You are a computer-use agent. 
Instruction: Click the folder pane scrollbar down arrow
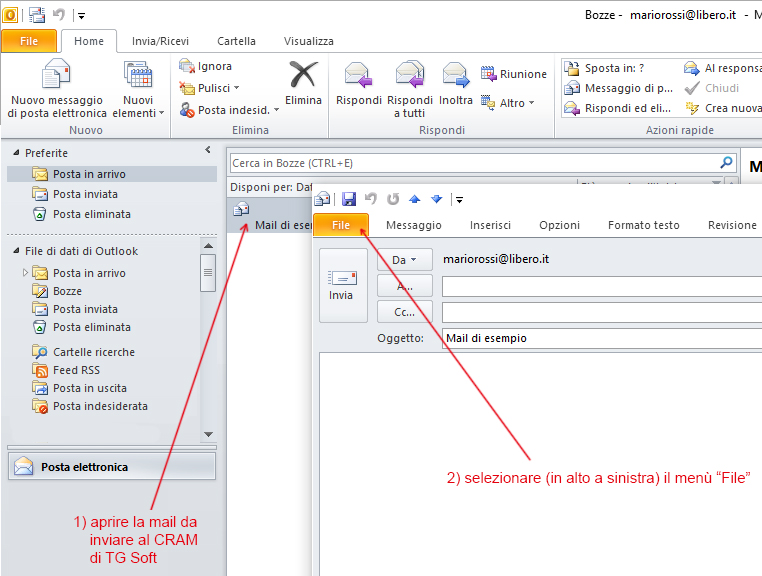click(x=208, y=434)
